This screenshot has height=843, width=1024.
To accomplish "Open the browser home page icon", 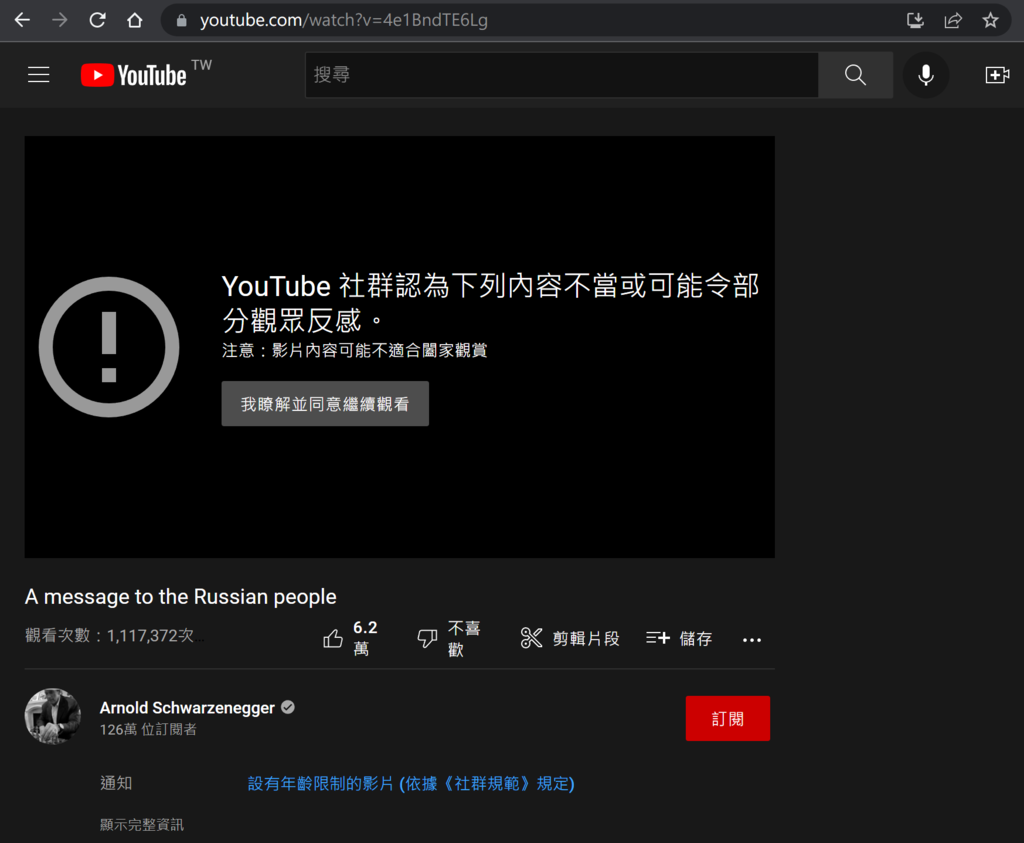I will (135, 20).
